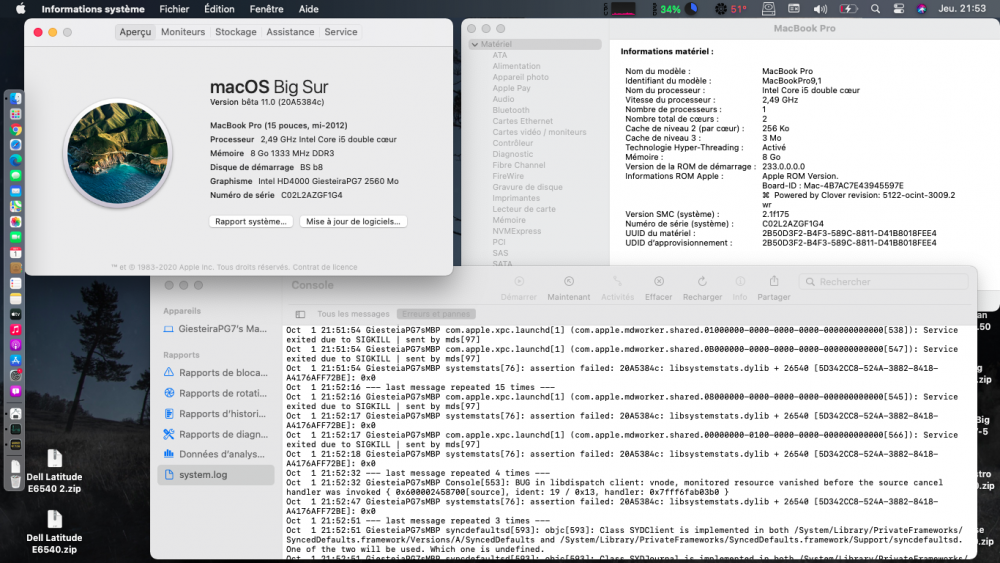
Task: Click the Rechercher search field in Console
Action: (883, 282)
